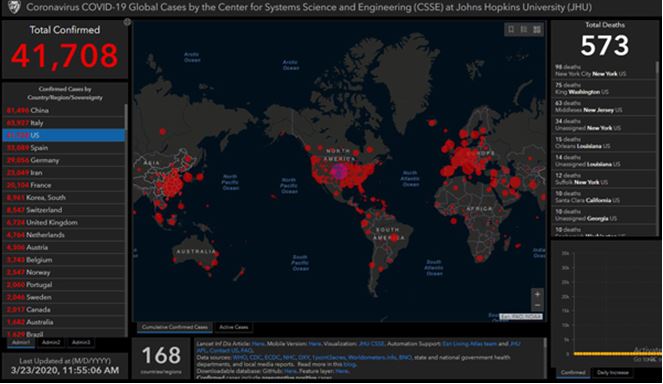Select the Cumulative Confirmed Cases tab

175,327
